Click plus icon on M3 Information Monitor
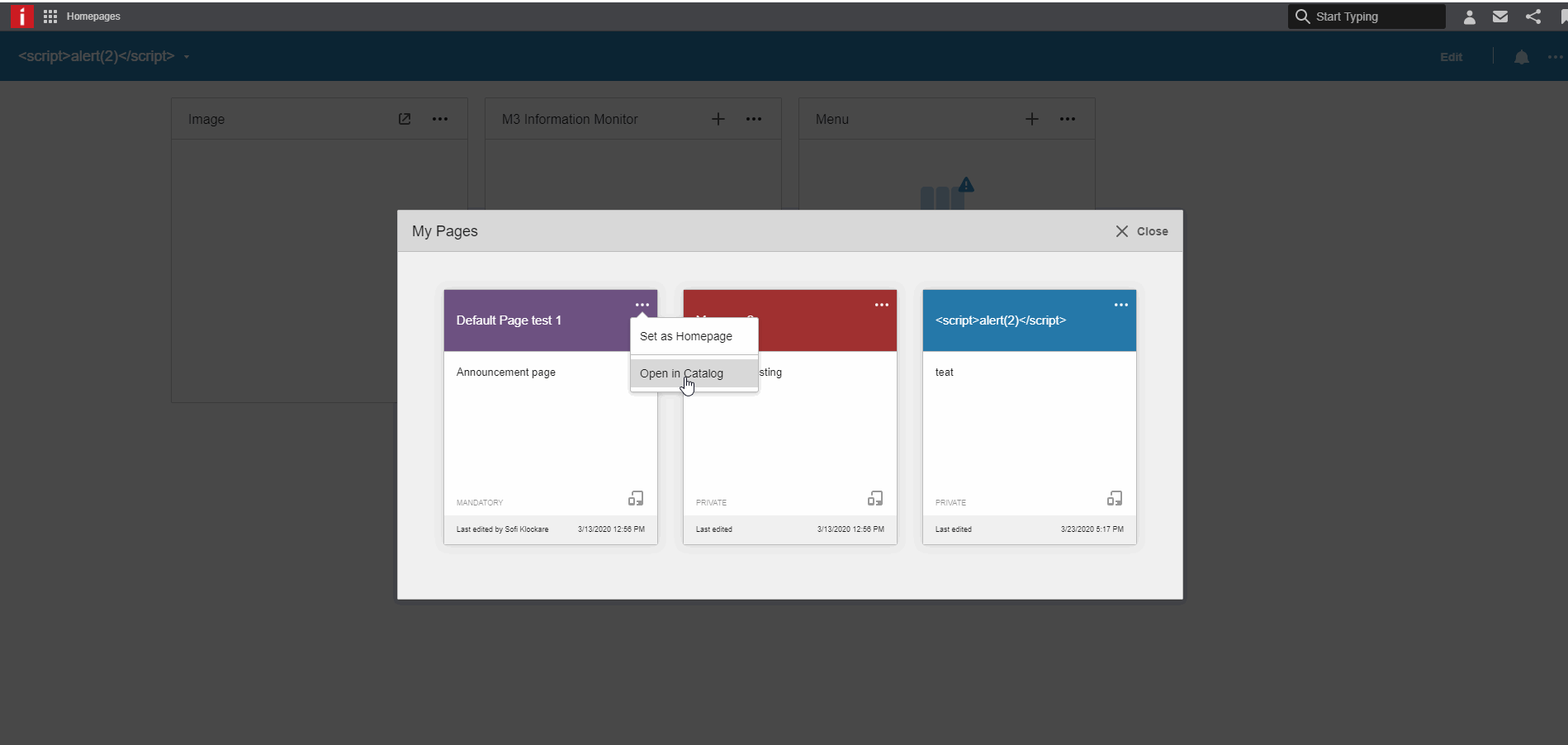The width and height of the screenshot is (1568, 745). (x=718, y=119)
